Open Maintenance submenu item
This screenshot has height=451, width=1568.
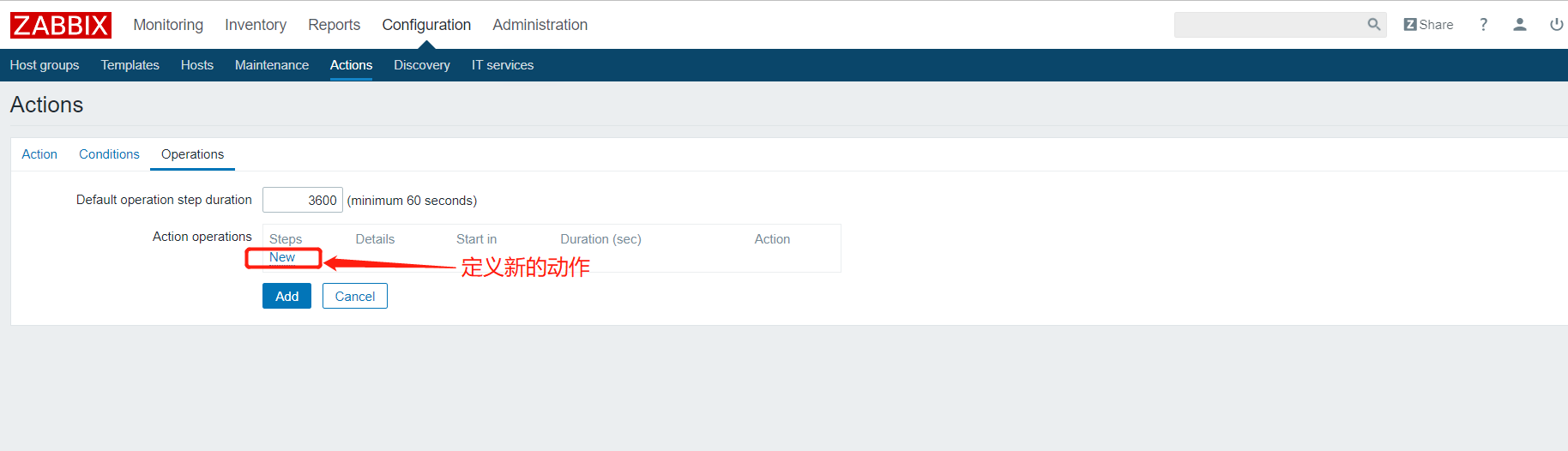click(272, 65)
